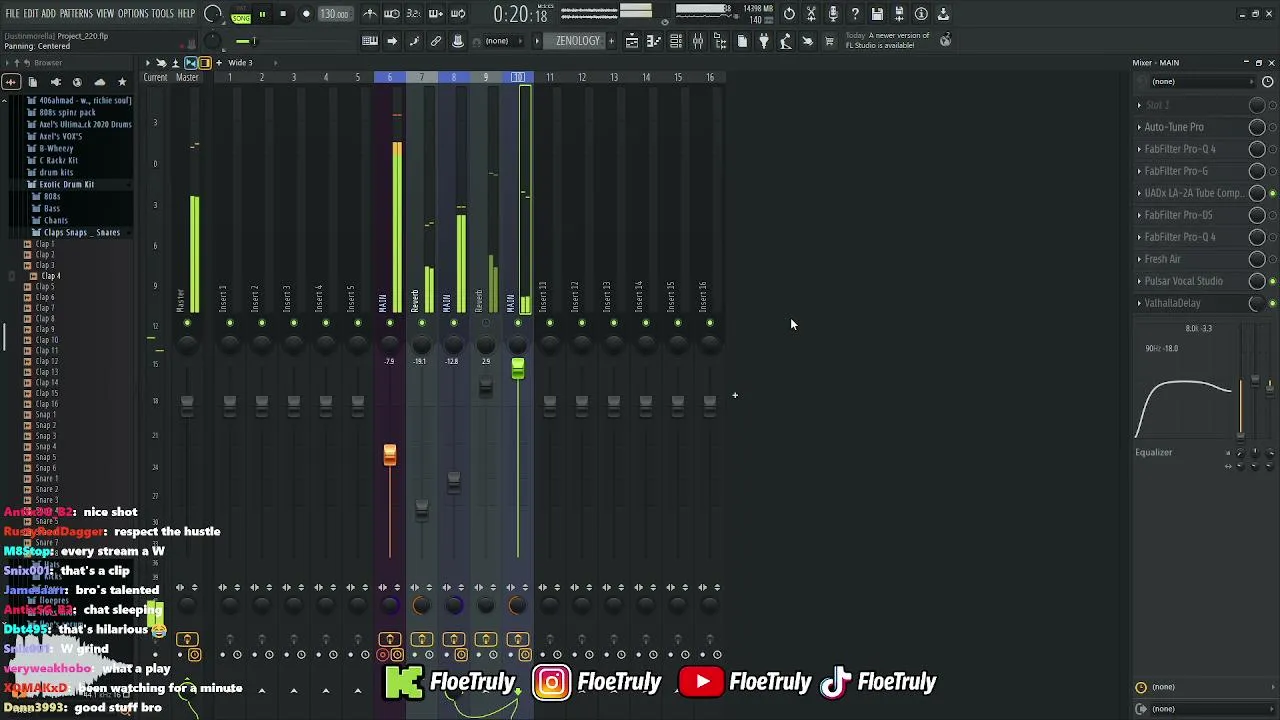Viewport: 1280px width, 720px height.
Task: Click the tempo field showing 130
Action: pos(334,14)
